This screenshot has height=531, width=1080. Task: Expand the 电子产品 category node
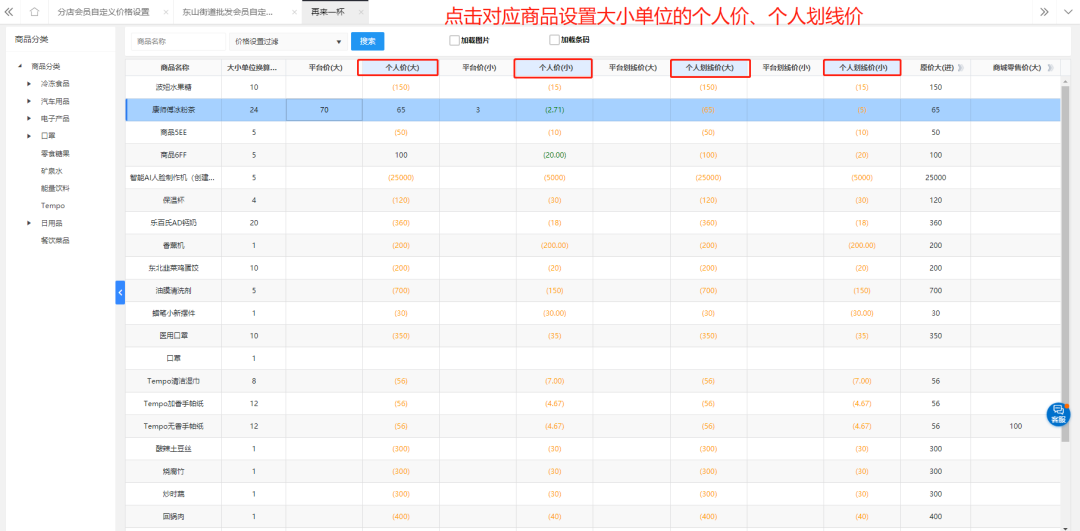point(29,119)
